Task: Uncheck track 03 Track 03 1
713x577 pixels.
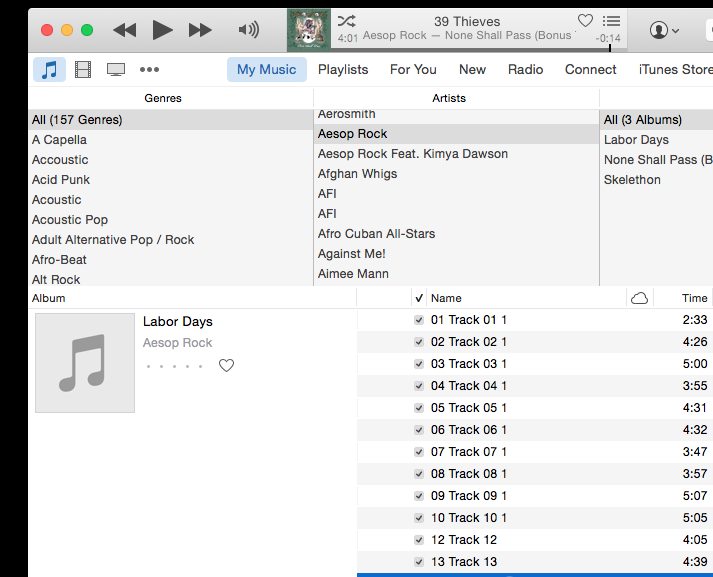Action: [x=419, y=364]
